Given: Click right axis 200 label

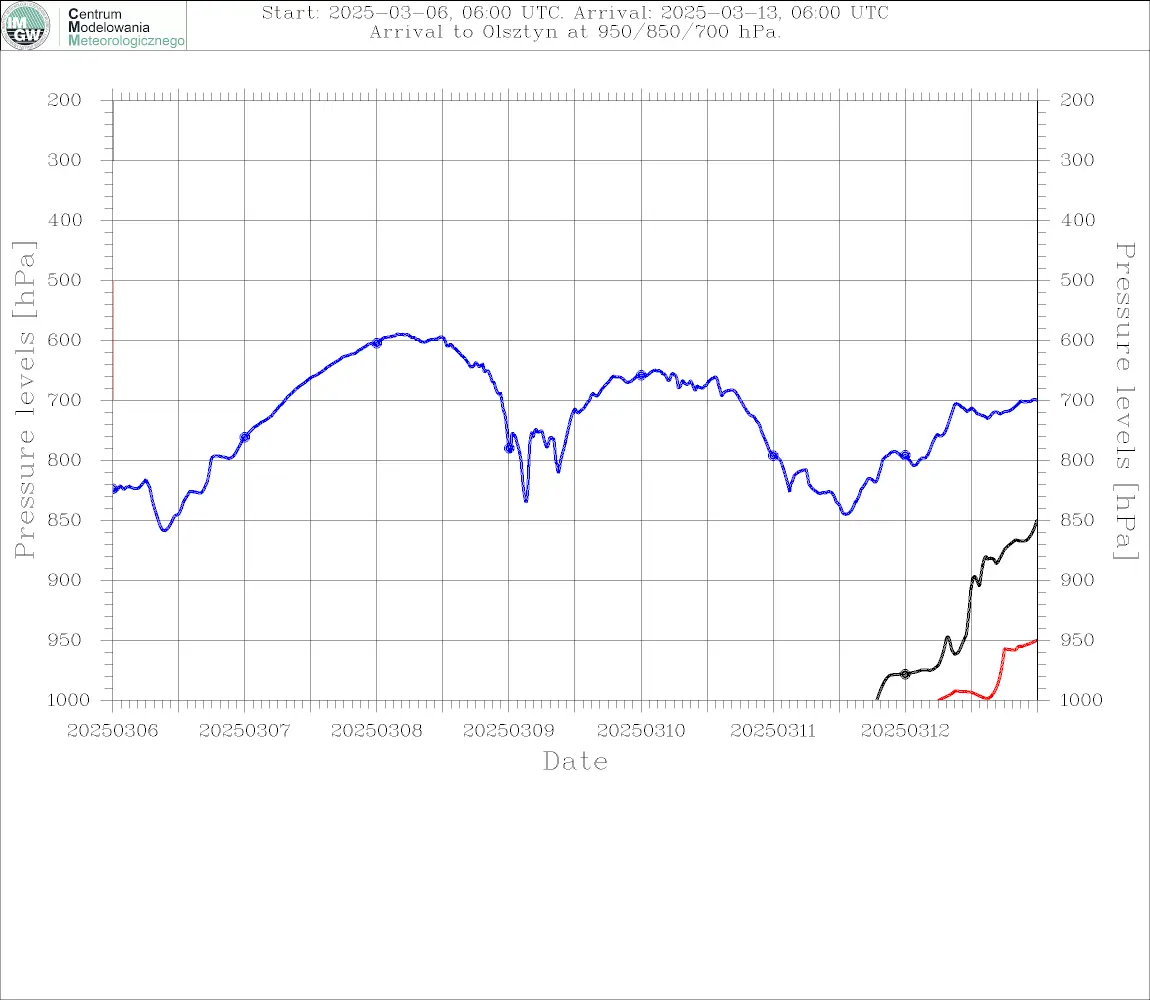Looking at the screenshot, I should pos(1077,100).
